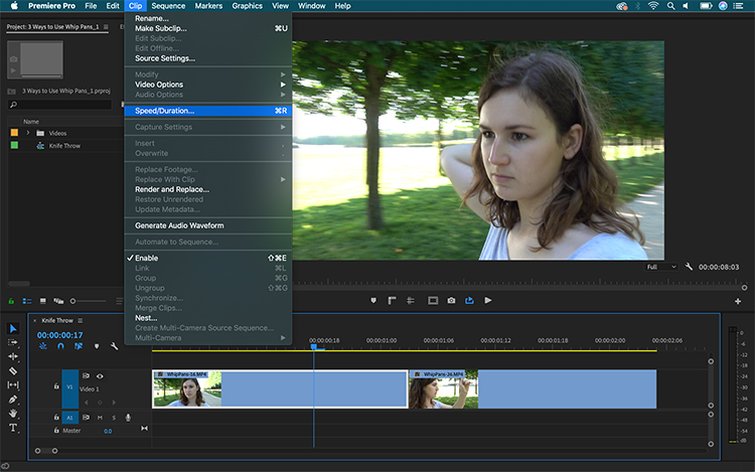
Task: Toggle Snap magnet in the timeline
Action: pyautogui.click(x=60, y=347)
